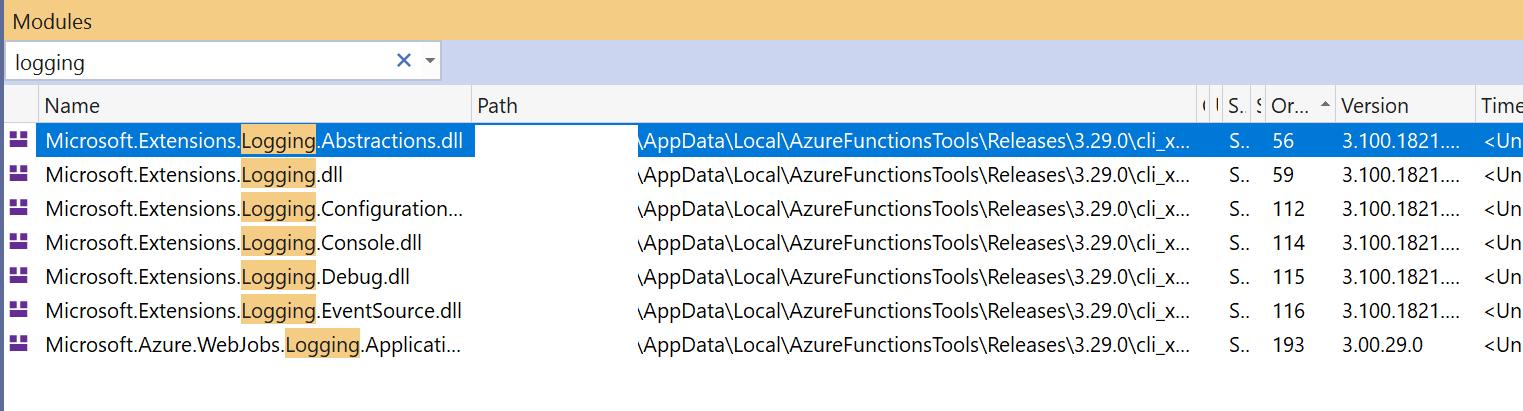
Task: Click the module icon for Logging.Abstractions.dll
Action: point(18,141)
